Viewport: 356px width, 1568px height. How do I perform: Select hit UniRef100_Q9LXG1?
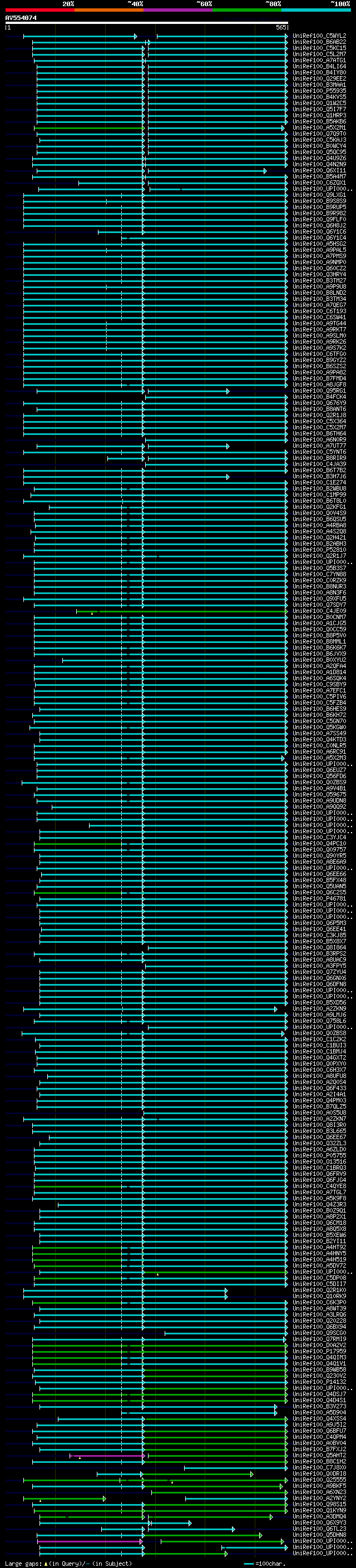coord(319,195)
